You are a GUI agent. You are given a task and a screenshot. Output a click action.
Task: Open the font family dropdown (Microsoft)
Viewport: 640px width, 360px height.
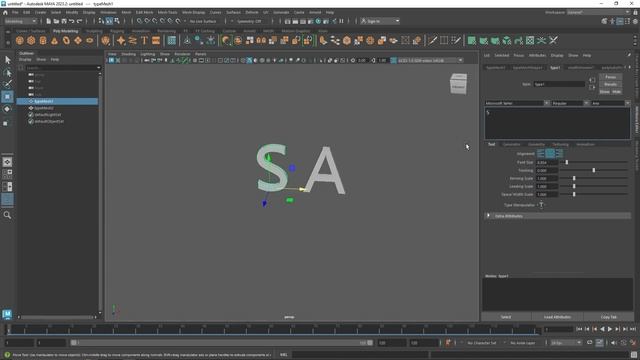[x=517, y=103]
